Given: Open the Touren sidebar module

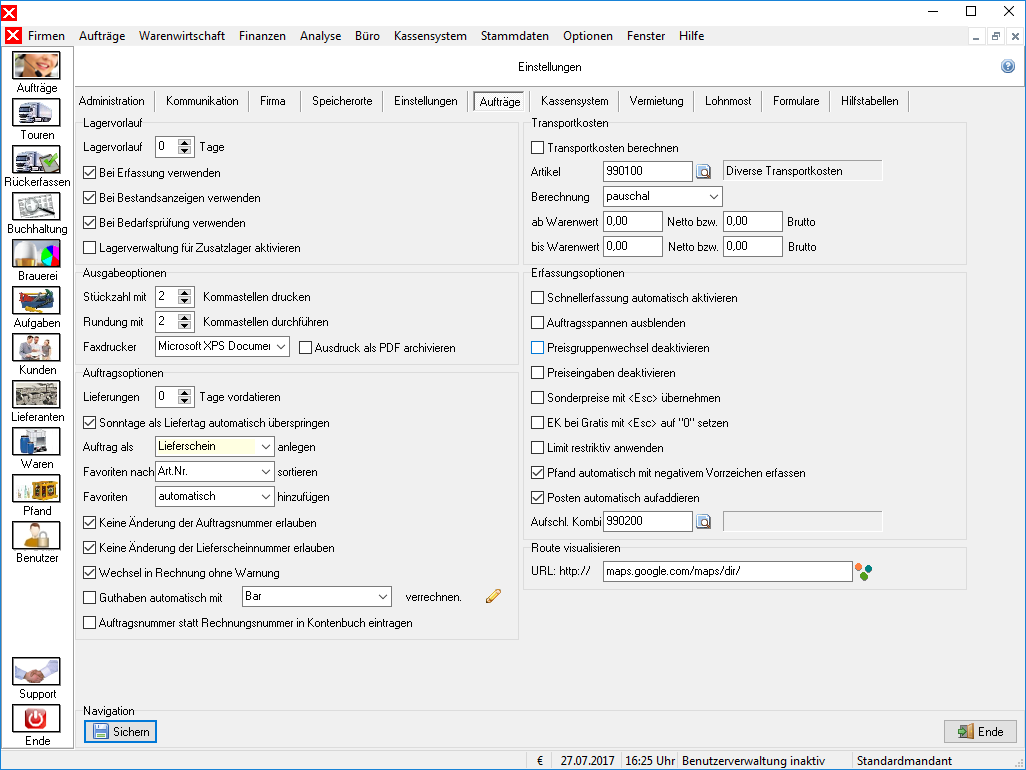Looking at the screenshot, I should 37,113.
